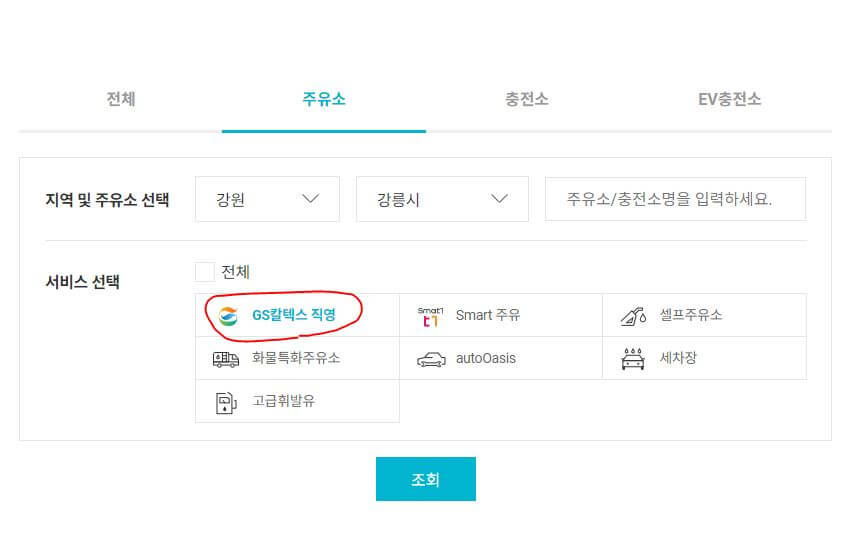This screenshot has height=552, width=860.
Task: Select the GS칼텍스 logo icon
Action: coord(228,316)
